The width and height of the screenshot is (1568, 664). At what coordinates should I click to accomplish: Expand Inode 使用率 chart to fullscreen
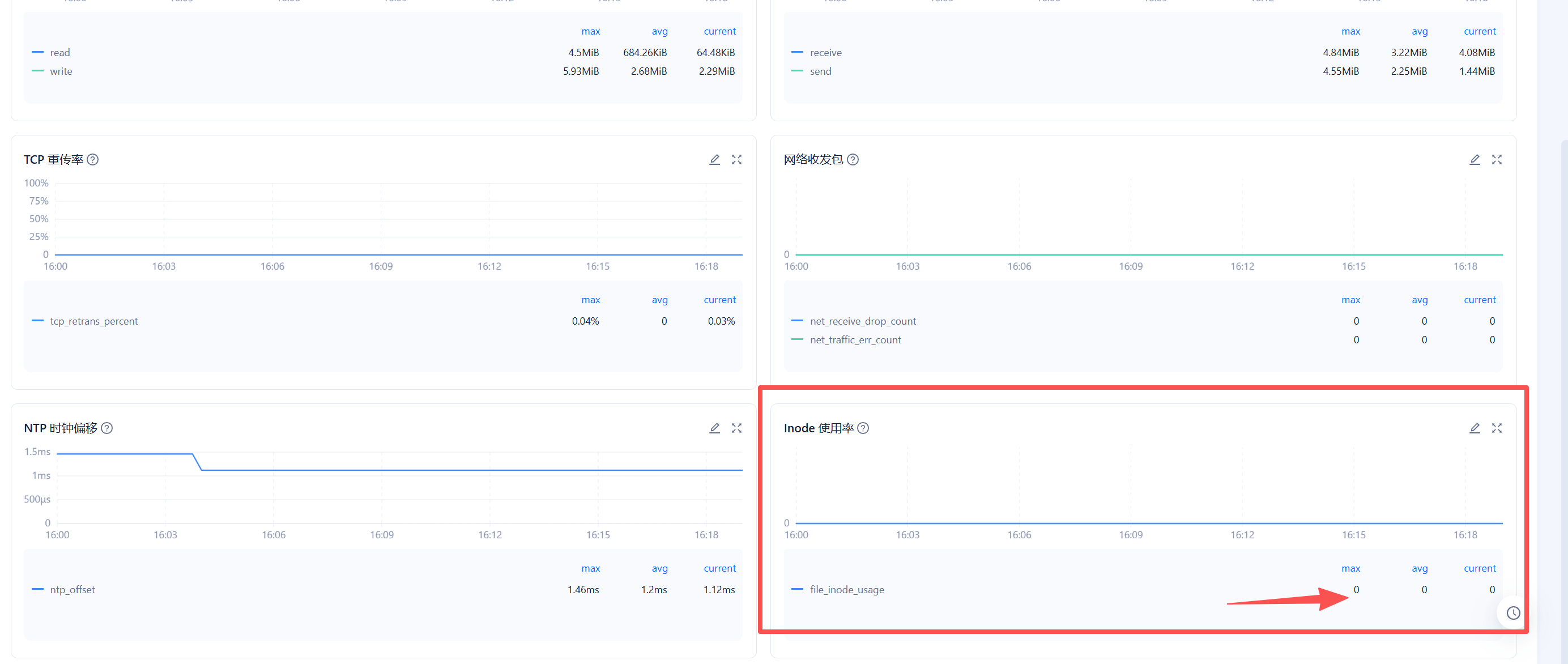tap(1496, 428)
